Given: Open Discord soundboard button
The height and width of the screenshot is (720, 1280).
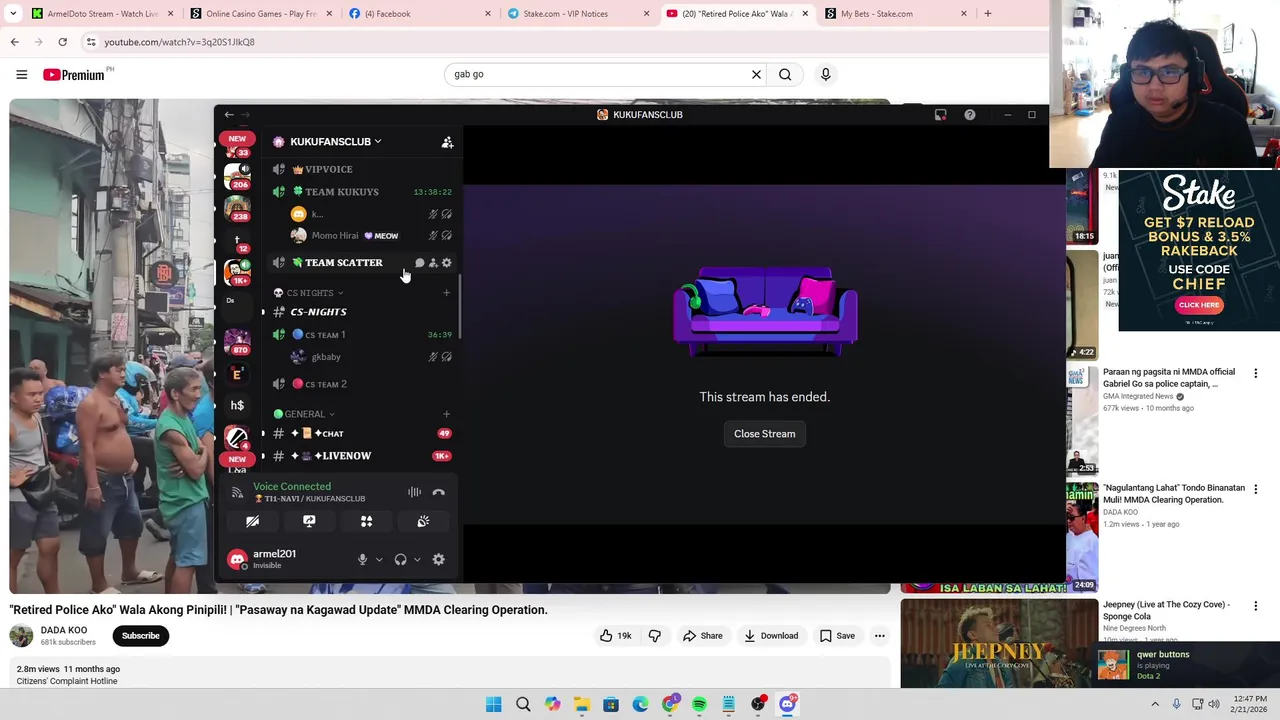Looking at the screenshot, I should 423,521.
